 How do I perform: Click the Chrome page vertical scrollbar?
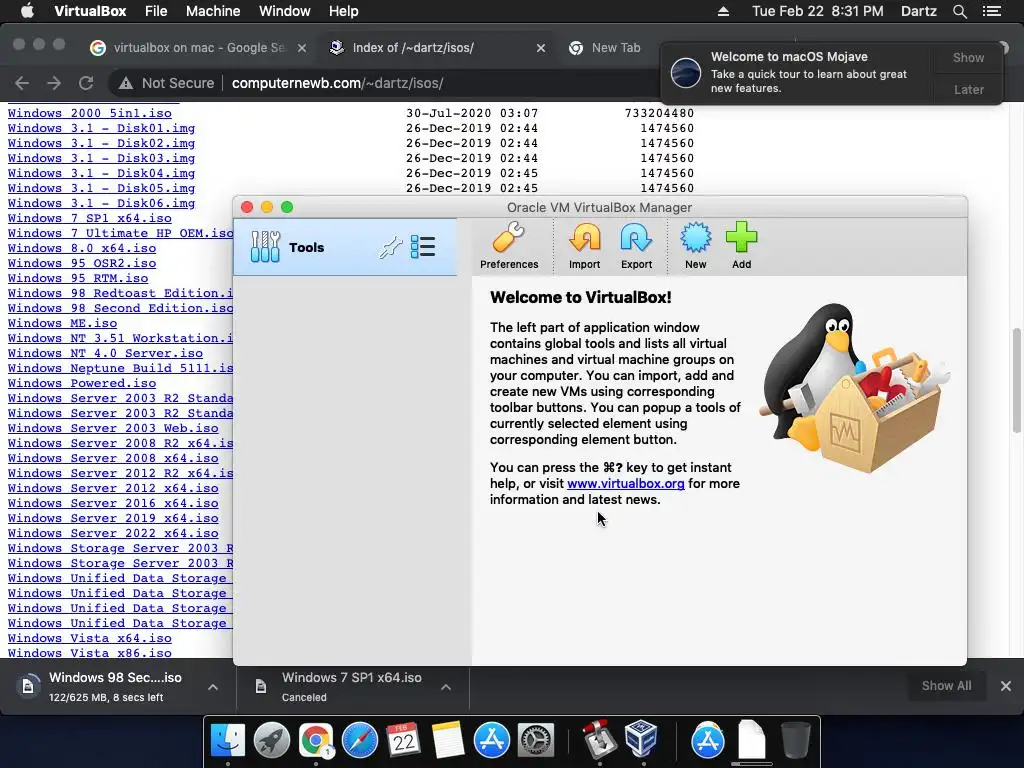tap(1016, 380)
